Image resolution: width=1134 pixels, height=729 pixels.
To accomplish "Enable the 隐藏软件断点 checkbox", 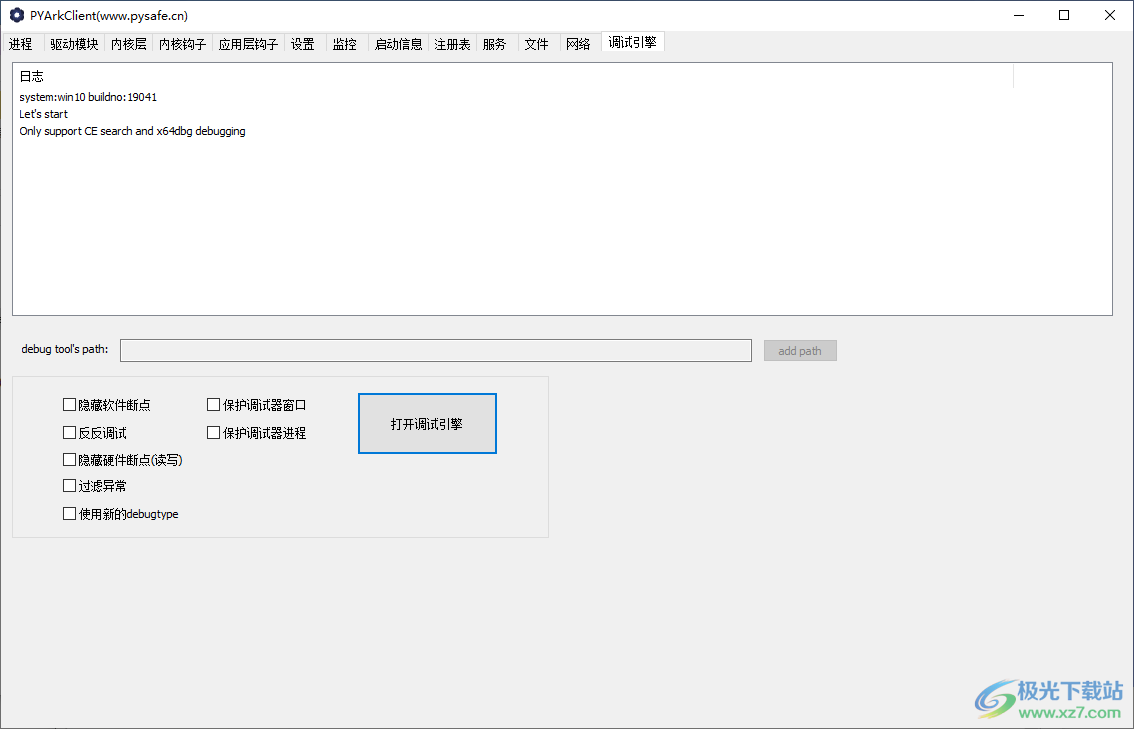I will (69, 404).
